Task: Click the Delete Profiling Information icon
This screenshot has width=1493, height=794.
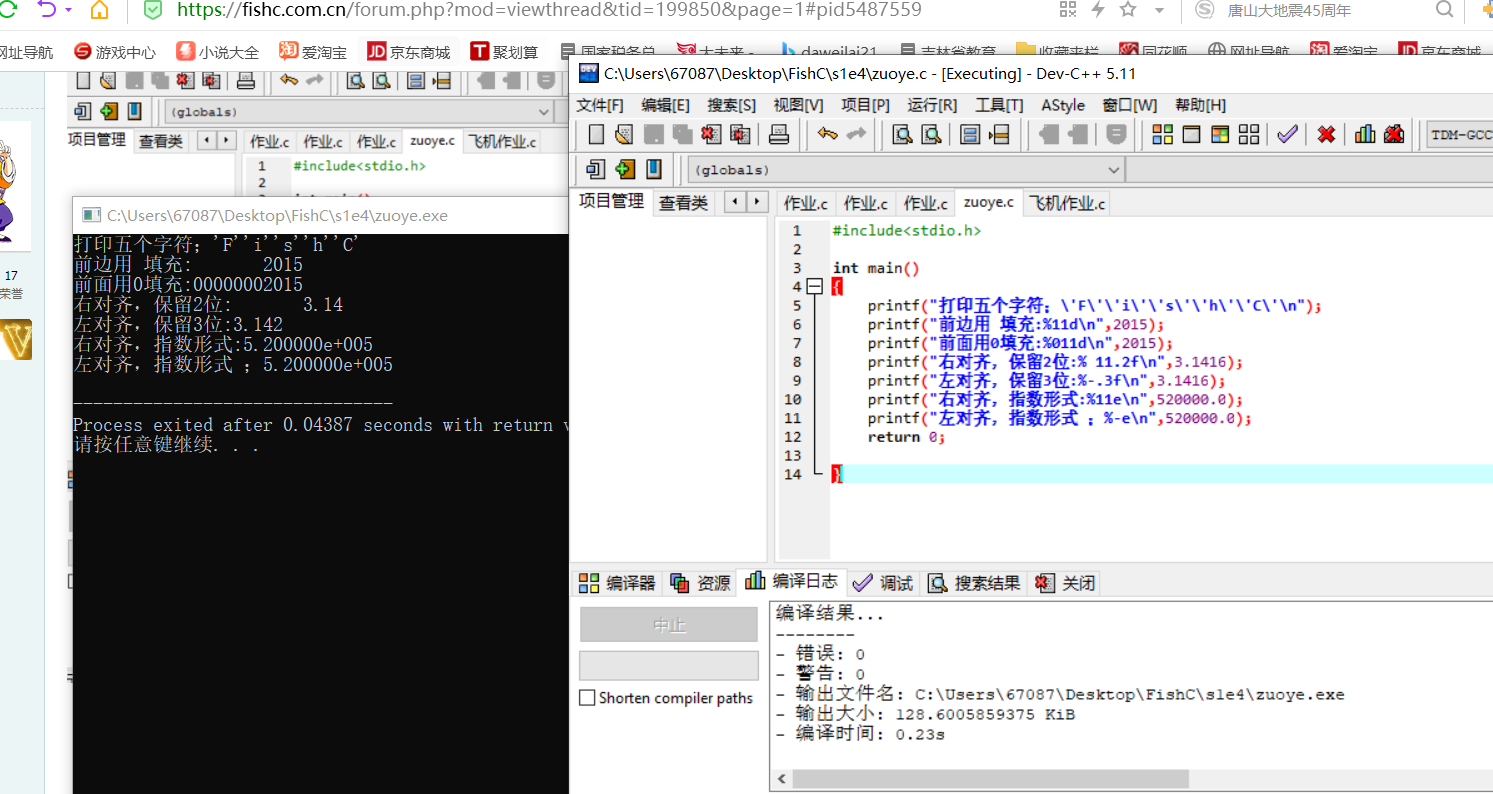Action: coord(1394,134)
